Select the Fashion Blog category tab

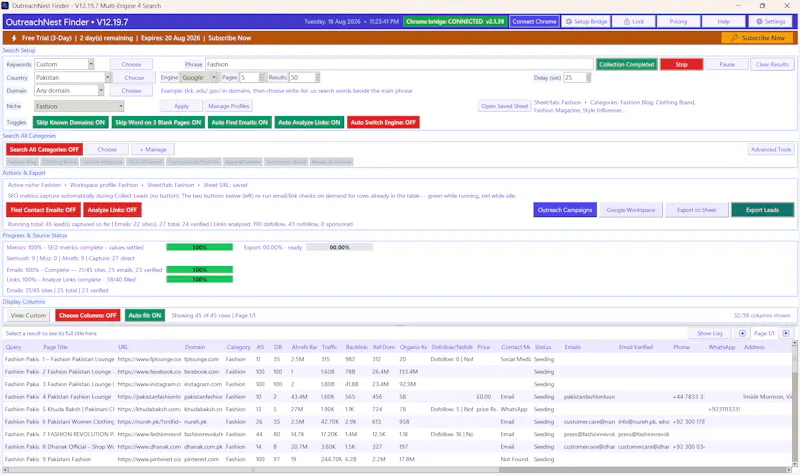(x=22, y=162)
